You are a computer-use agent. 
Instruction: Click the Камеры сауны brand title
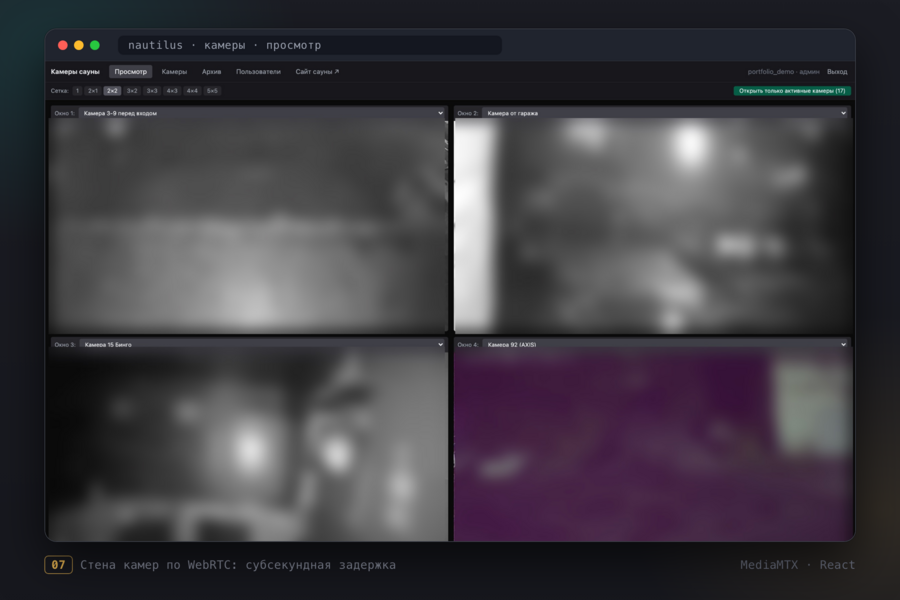(75, 72)
